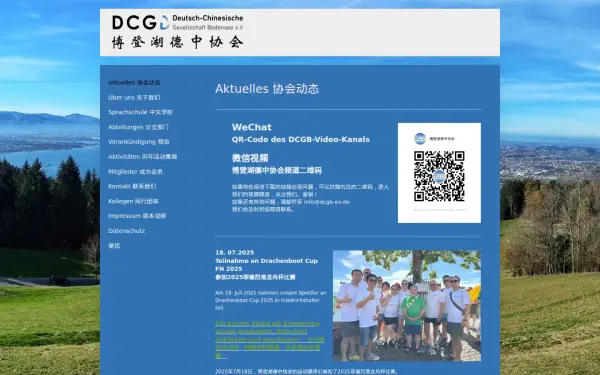Follow the green video link text
The height and width of the screenshot is (375, 600).
click(x=269, y=340)
